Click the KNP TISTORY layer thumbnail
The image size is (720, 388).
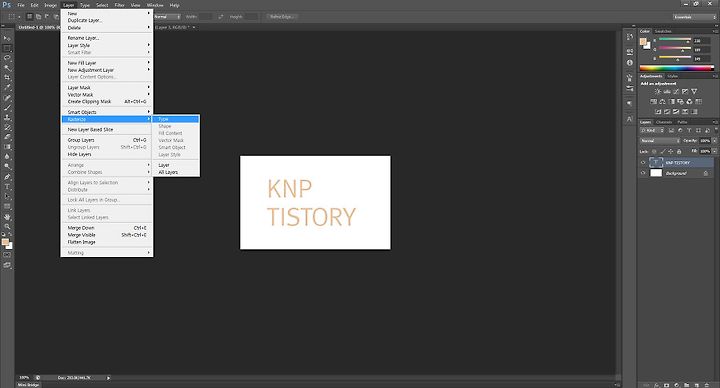coord(656,162)
